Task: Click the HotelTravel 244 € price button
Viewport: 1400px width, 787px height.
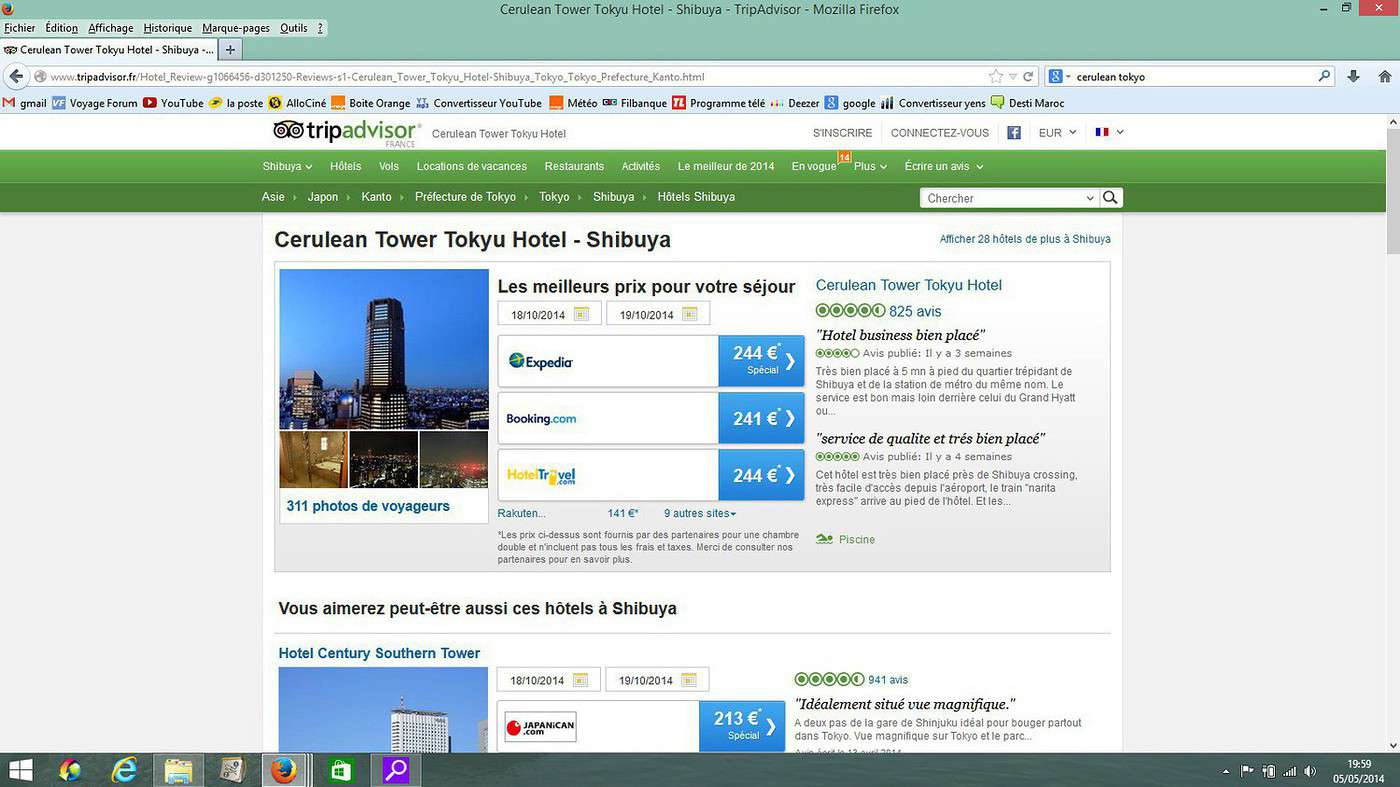Action: coord(761,475)
